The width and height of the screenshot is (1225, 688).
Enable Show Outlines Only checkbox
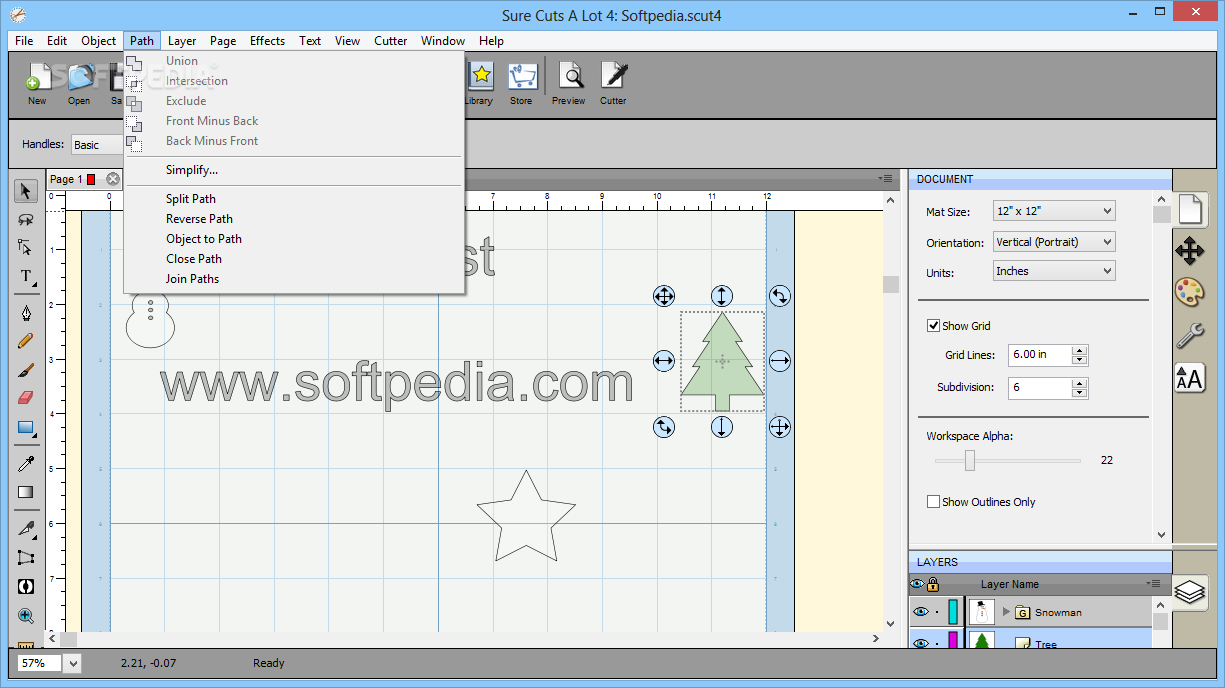pyautogui.click(x=934, y=502)
